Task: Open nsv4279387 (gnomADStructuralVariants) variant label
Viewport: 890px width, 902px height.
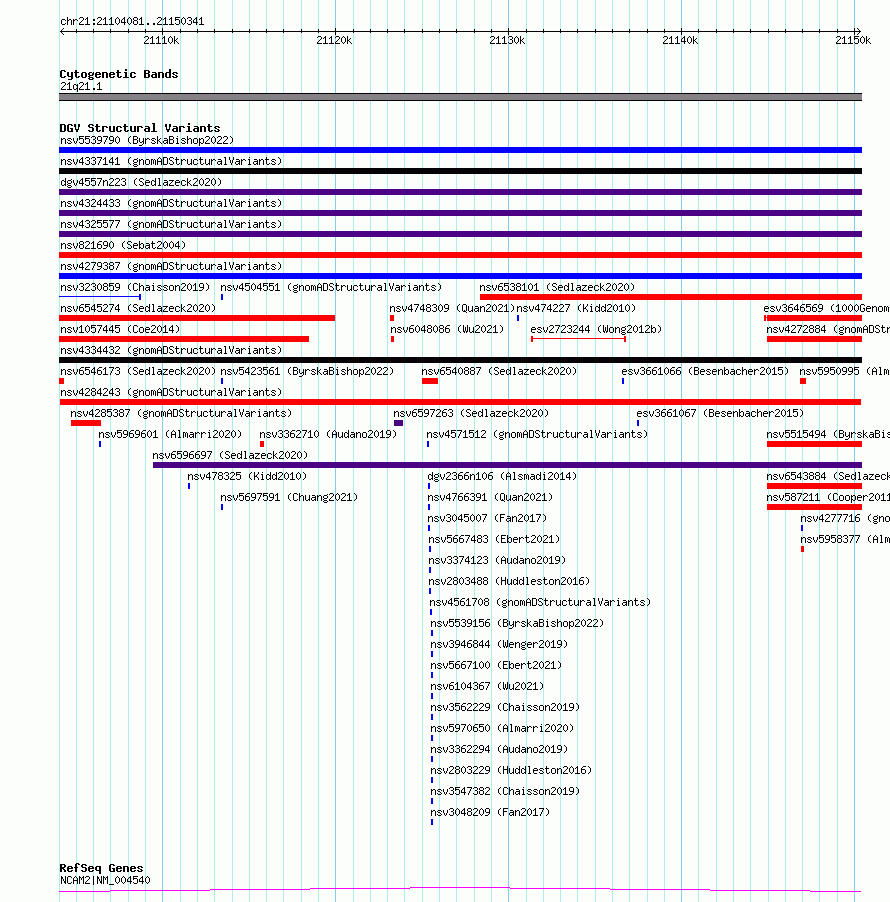Action: coord(171,266)
